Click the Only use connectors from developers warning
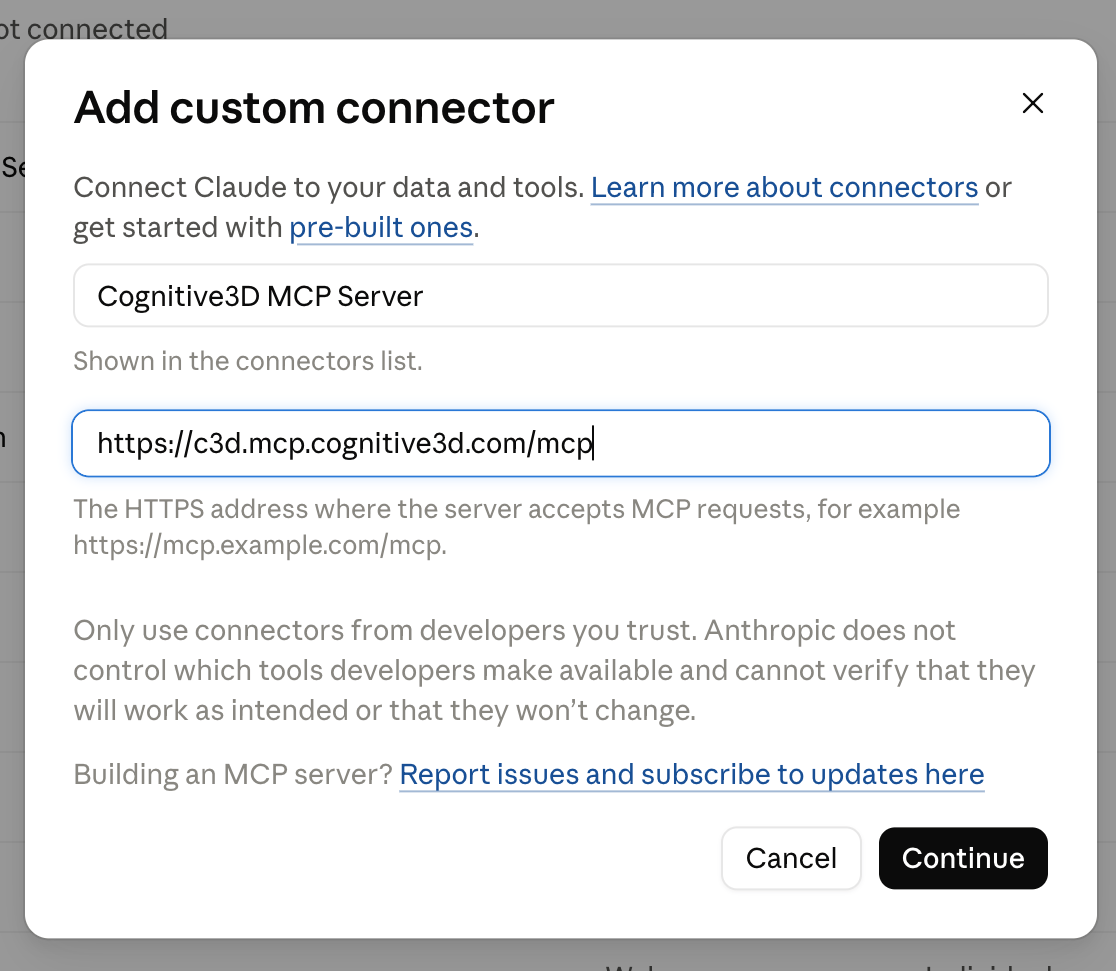The height and width of the screenshot is (971, 1116). click(x=554, y=671)
